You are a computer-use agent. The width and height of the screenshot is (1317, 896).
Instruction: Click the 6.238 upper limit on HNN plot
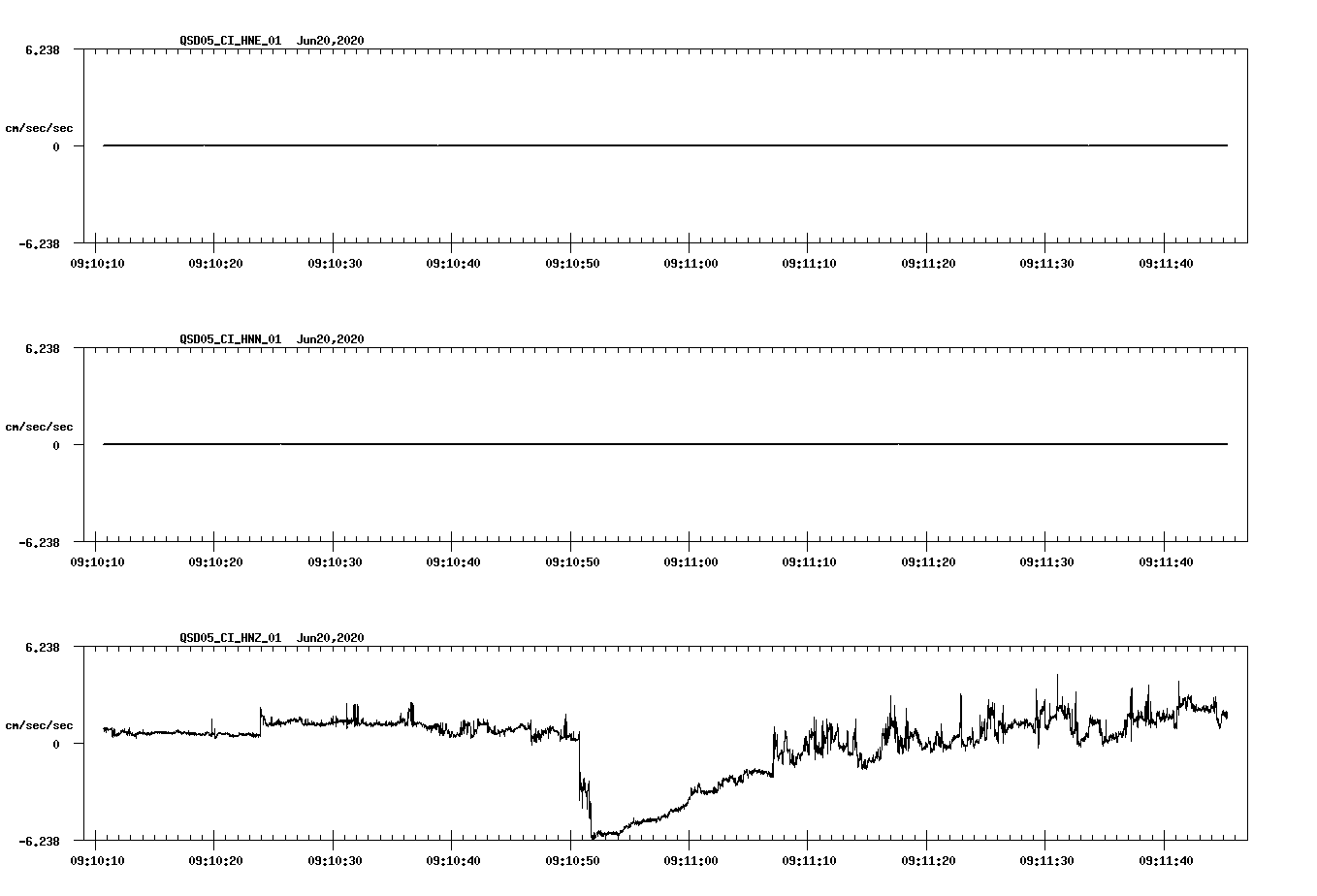pos(43,348)
